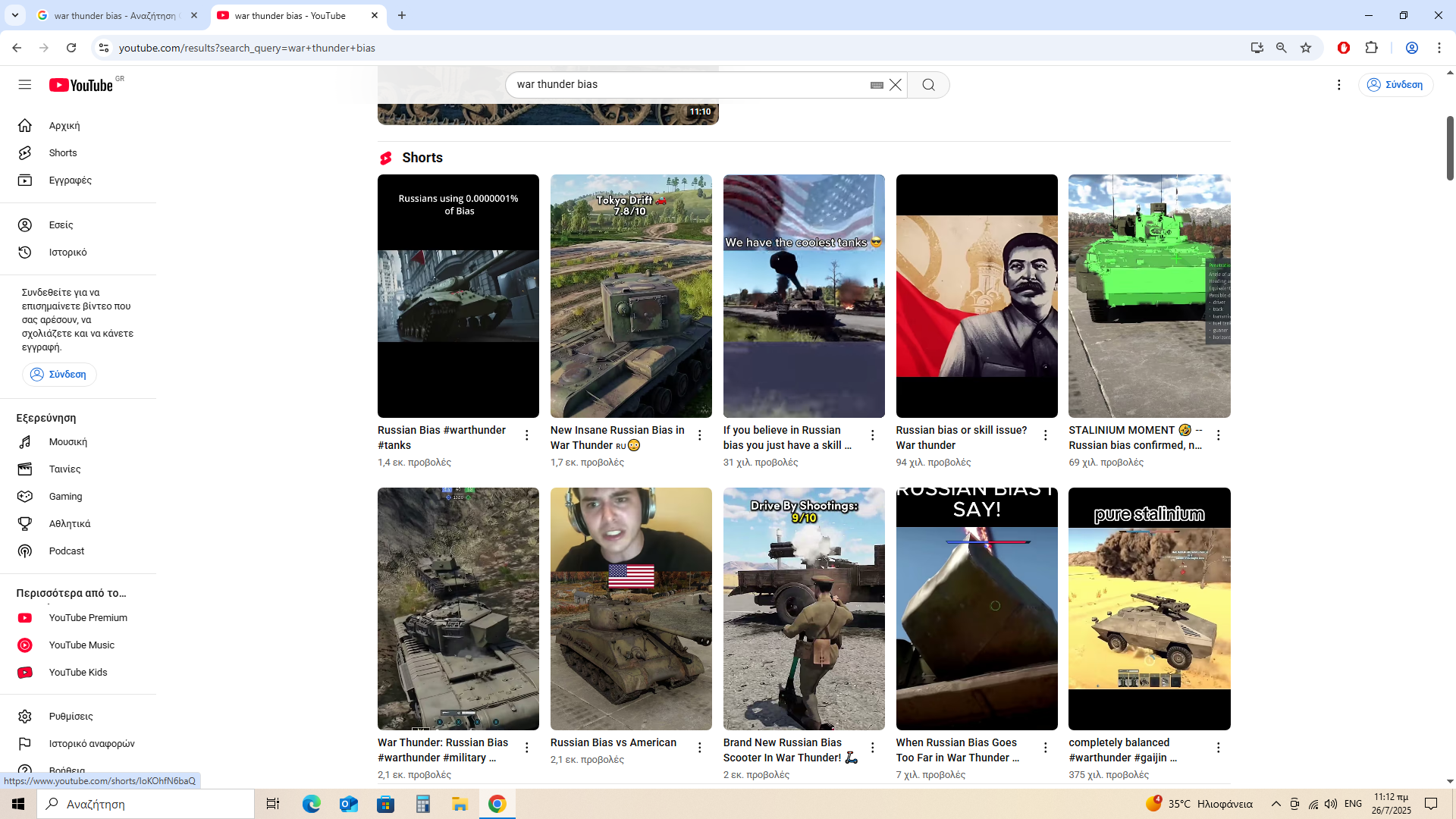1456x819 pixels.
Task: Open YouTube Premium link
Action: [78, 618]
